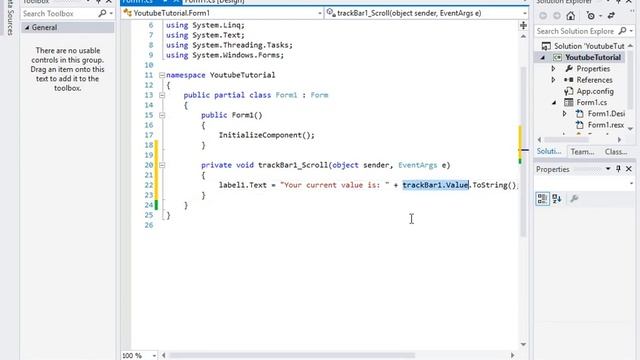Switch to the Soluti... tab
The width and height of the screenshot is (640, 360).
point(549,151)
